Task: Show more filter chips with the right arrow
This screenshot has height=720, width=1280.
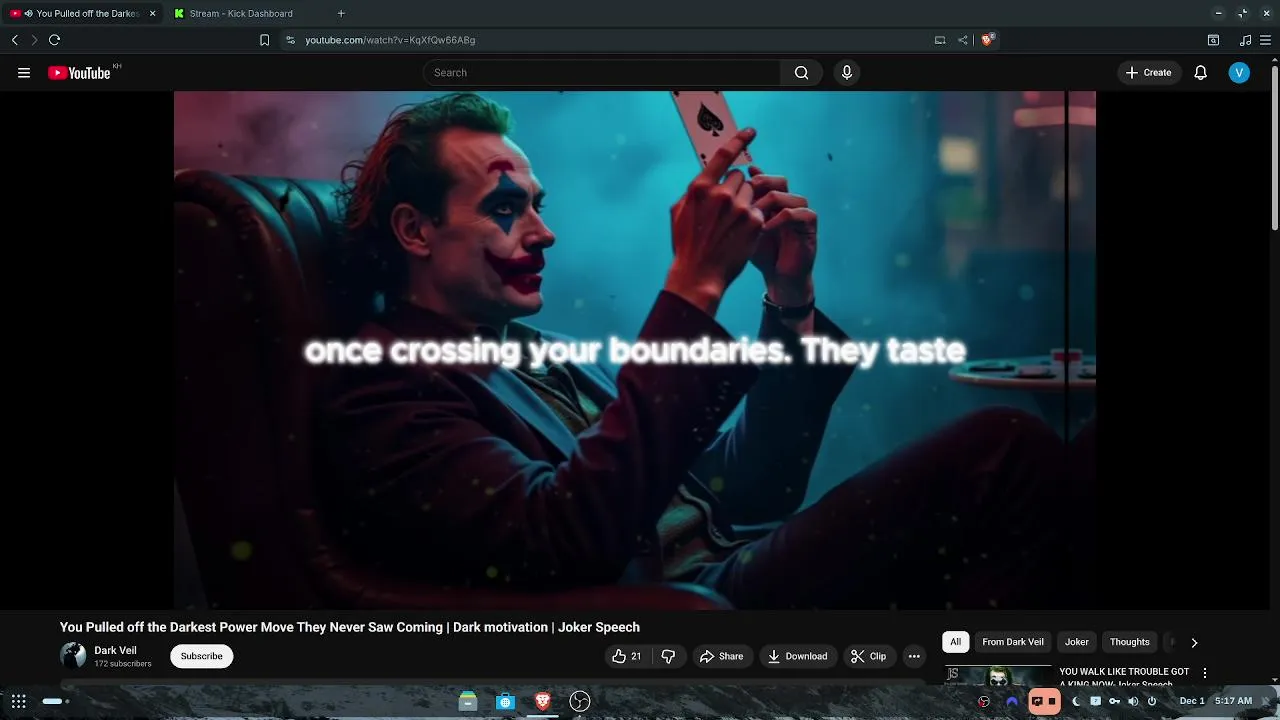Action: click(1194, 643)
